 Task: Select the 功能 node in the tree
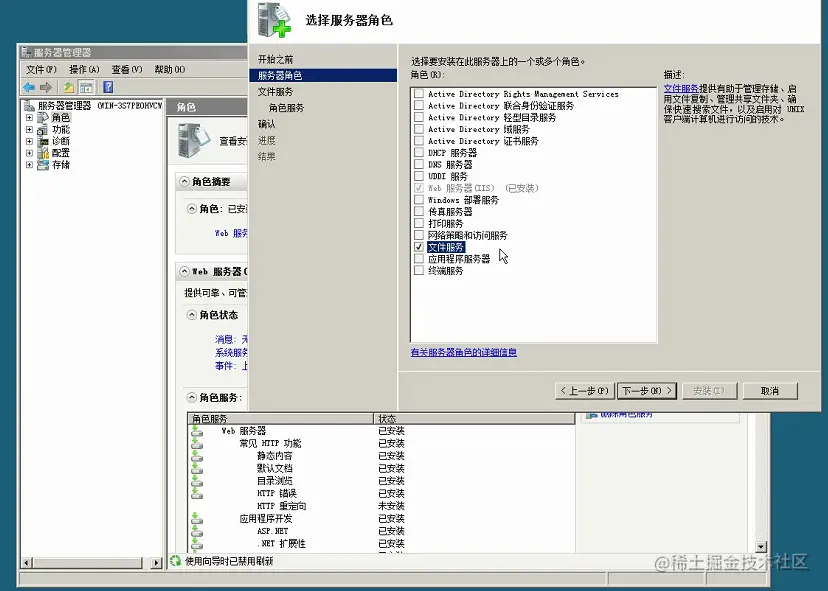click(61, 129)
